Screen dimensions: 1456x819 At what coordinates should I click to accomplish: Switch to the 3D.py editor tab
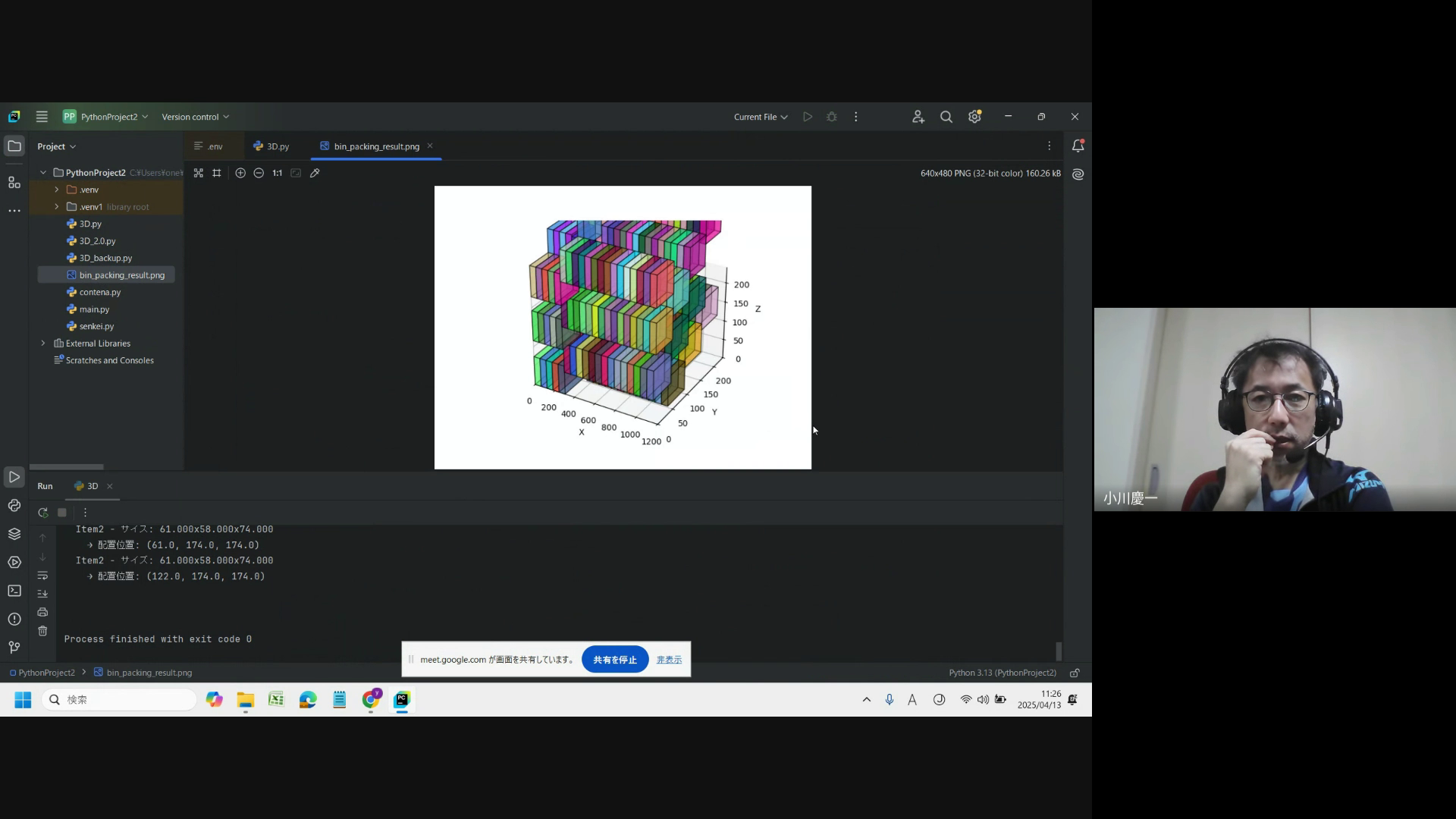pos(271,146)
